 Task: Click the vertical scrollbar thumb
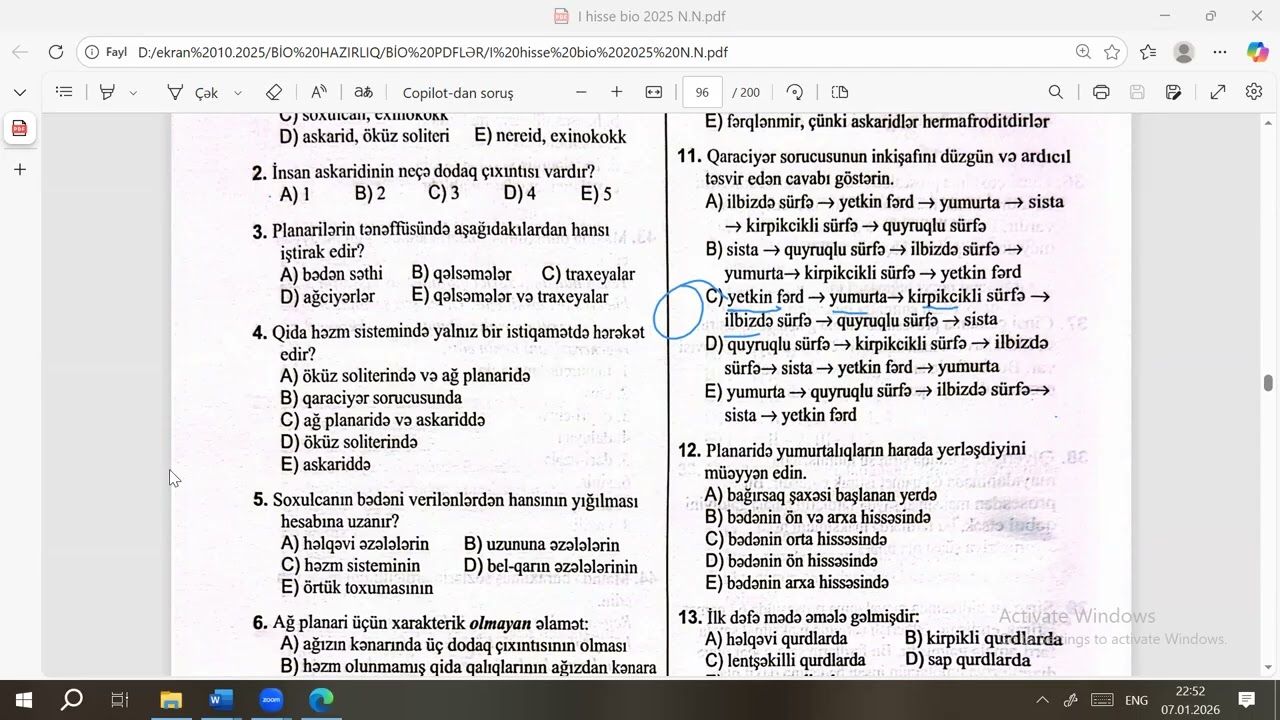point(1269,383)
